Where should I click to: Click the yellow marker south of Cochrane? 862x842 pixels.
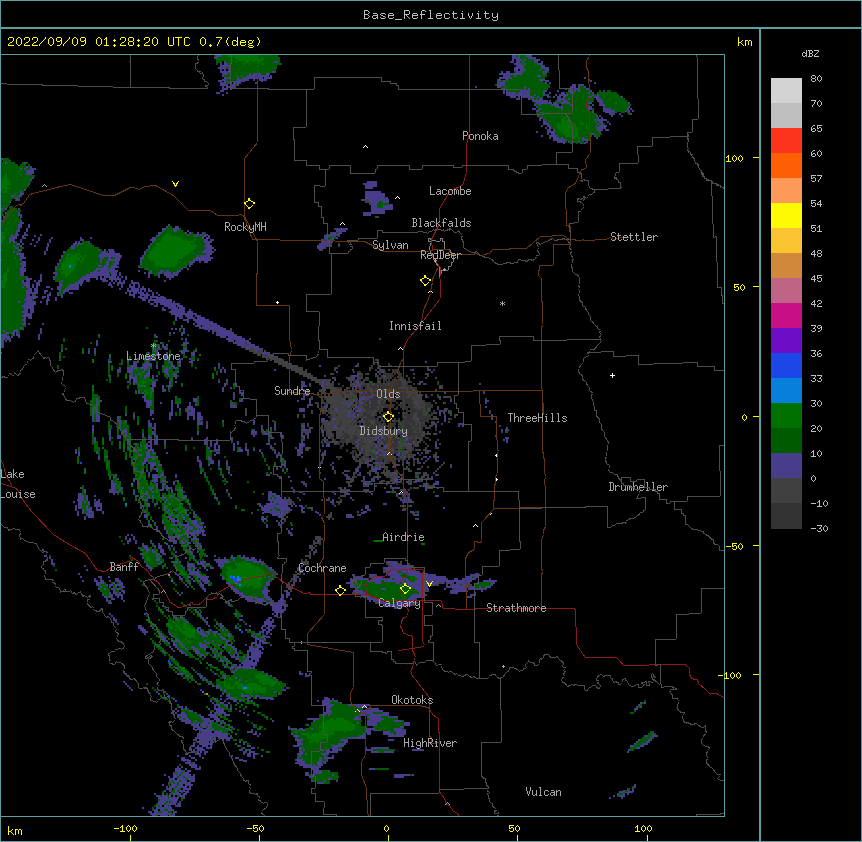[340, 590]
